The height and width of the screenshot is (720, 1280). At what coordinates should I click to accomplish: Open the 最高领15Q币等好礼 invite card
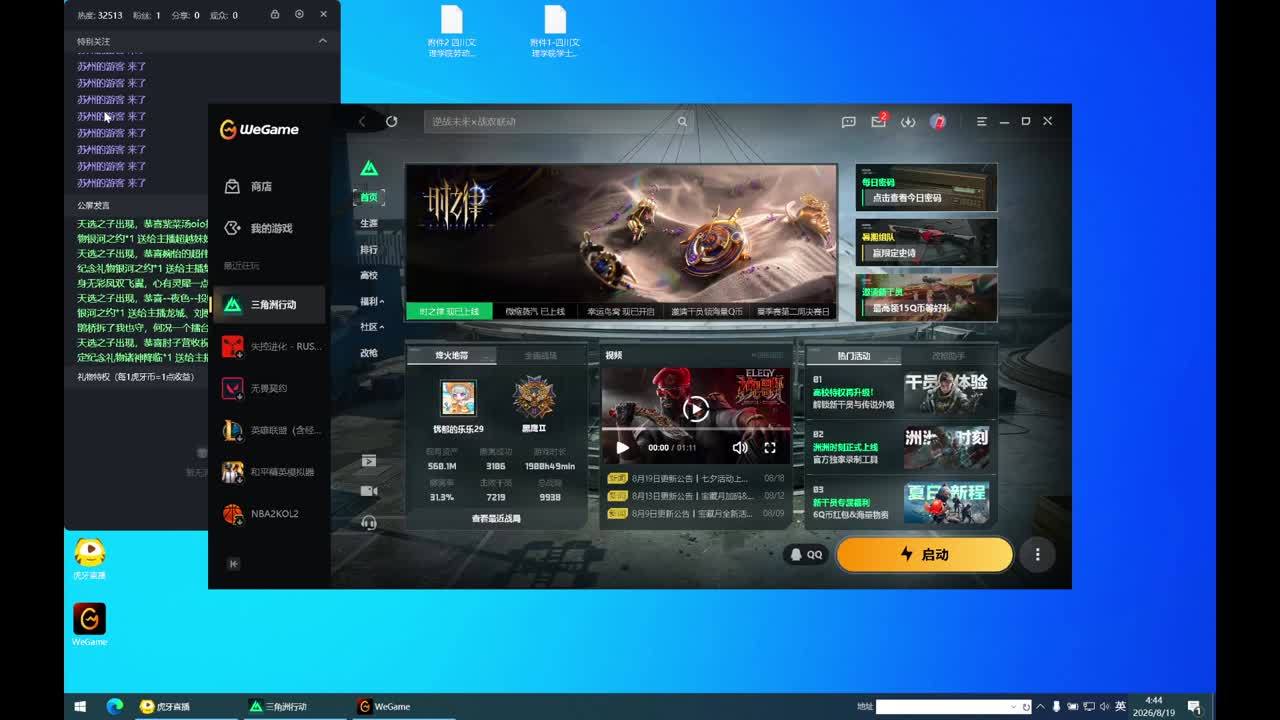click(x=926, y=298)
